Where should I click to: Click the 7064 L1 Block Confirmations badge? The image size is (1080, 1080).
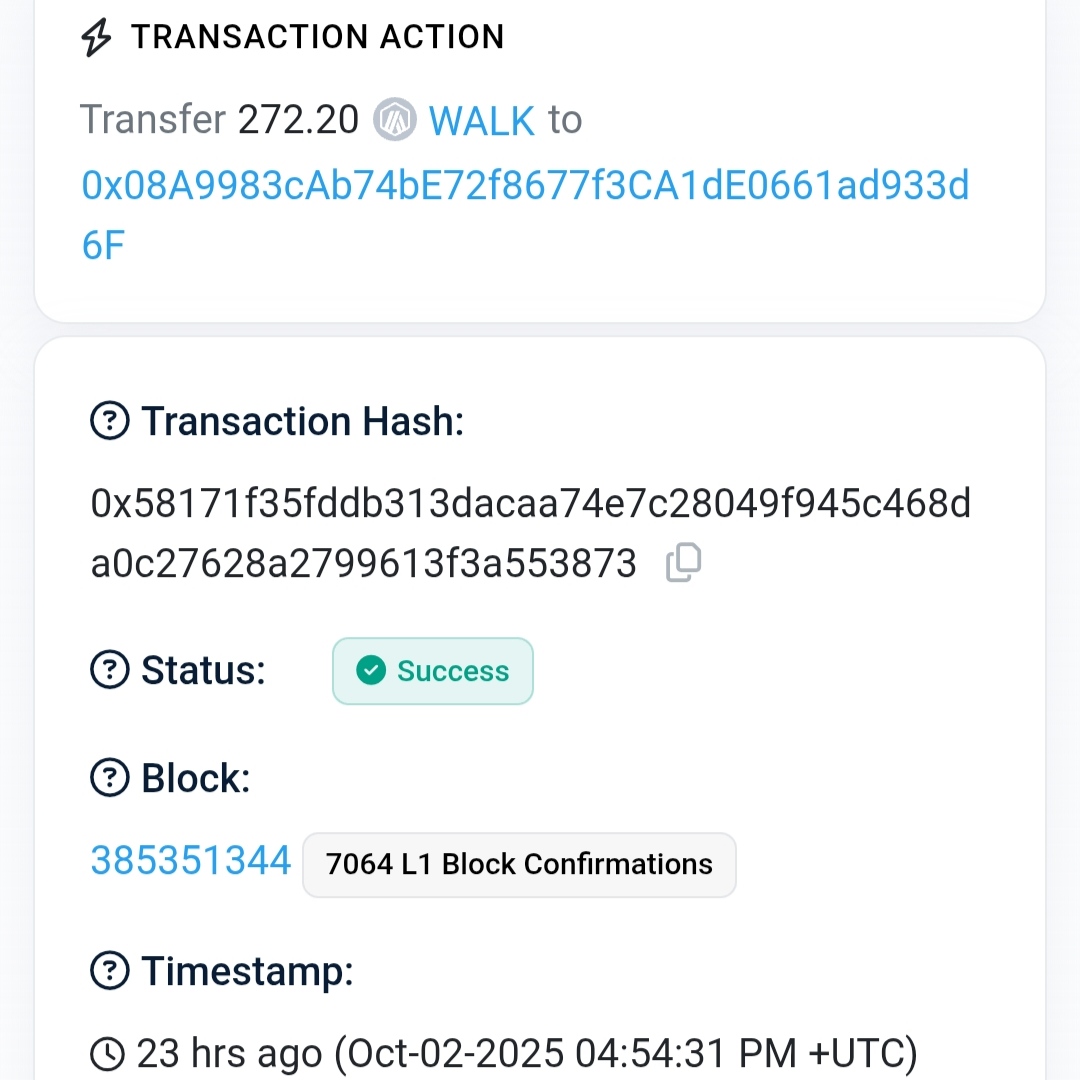[x=519, y=864]
